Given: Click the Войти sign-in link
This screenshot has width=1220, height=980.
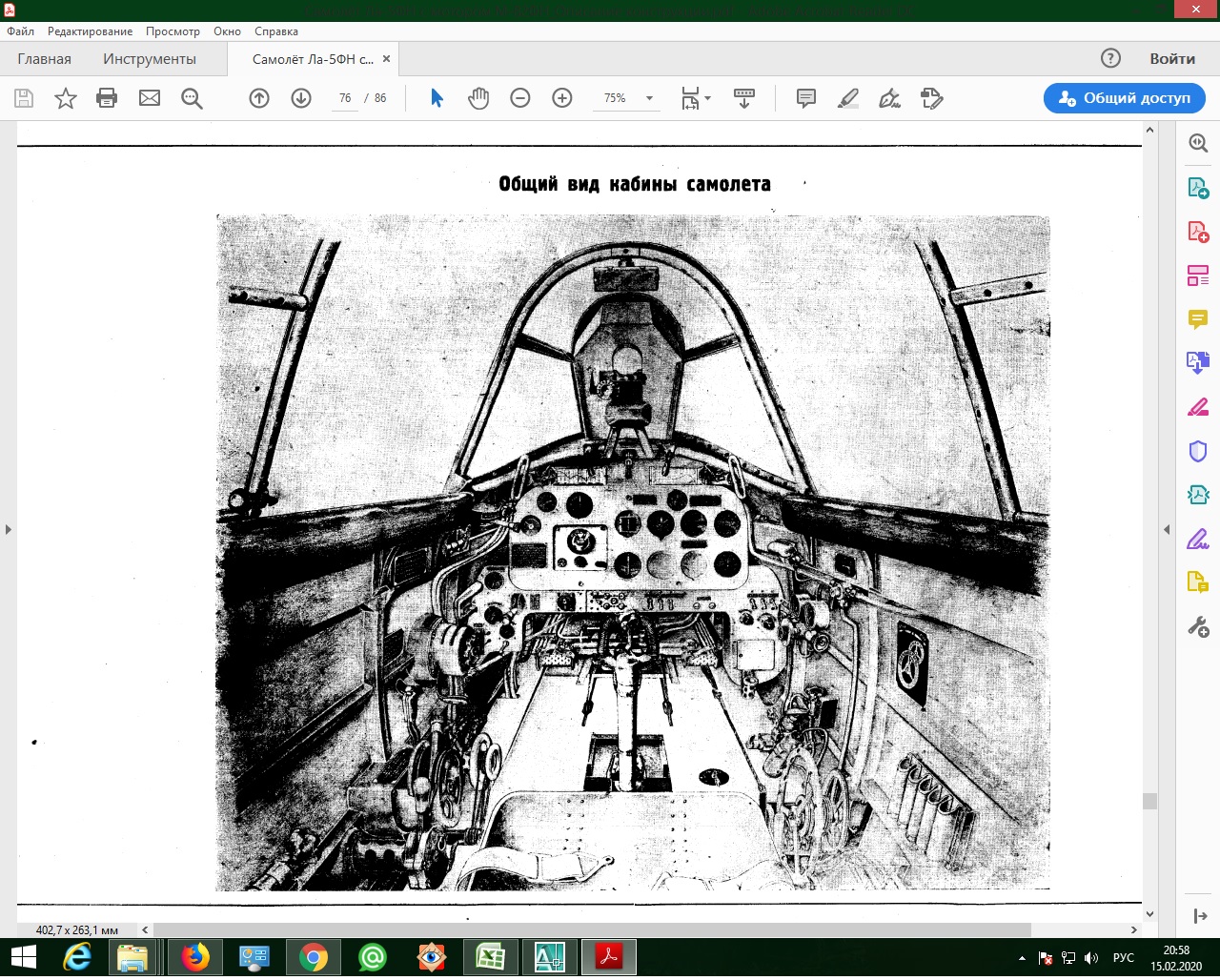Looking at the screenshot, I should (1172, 59).
